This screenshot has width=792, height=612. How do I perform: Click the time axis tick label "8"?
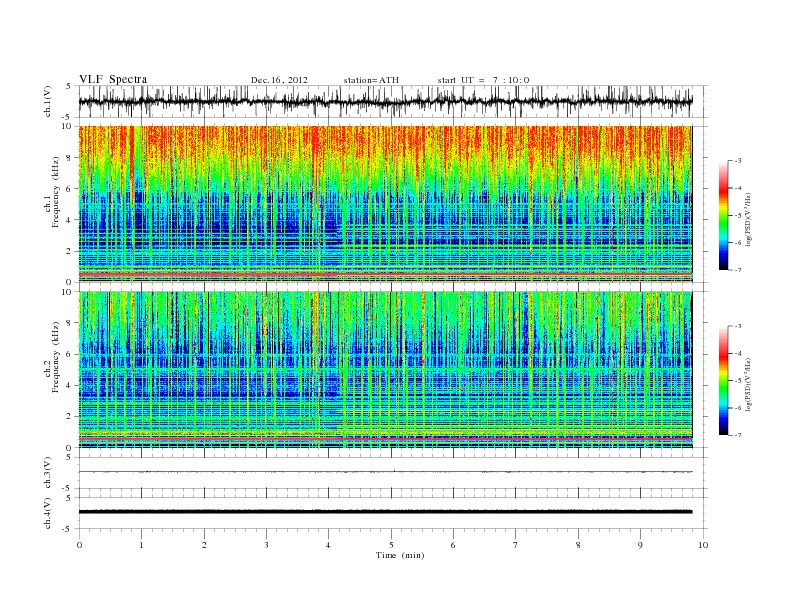point(578,545)
